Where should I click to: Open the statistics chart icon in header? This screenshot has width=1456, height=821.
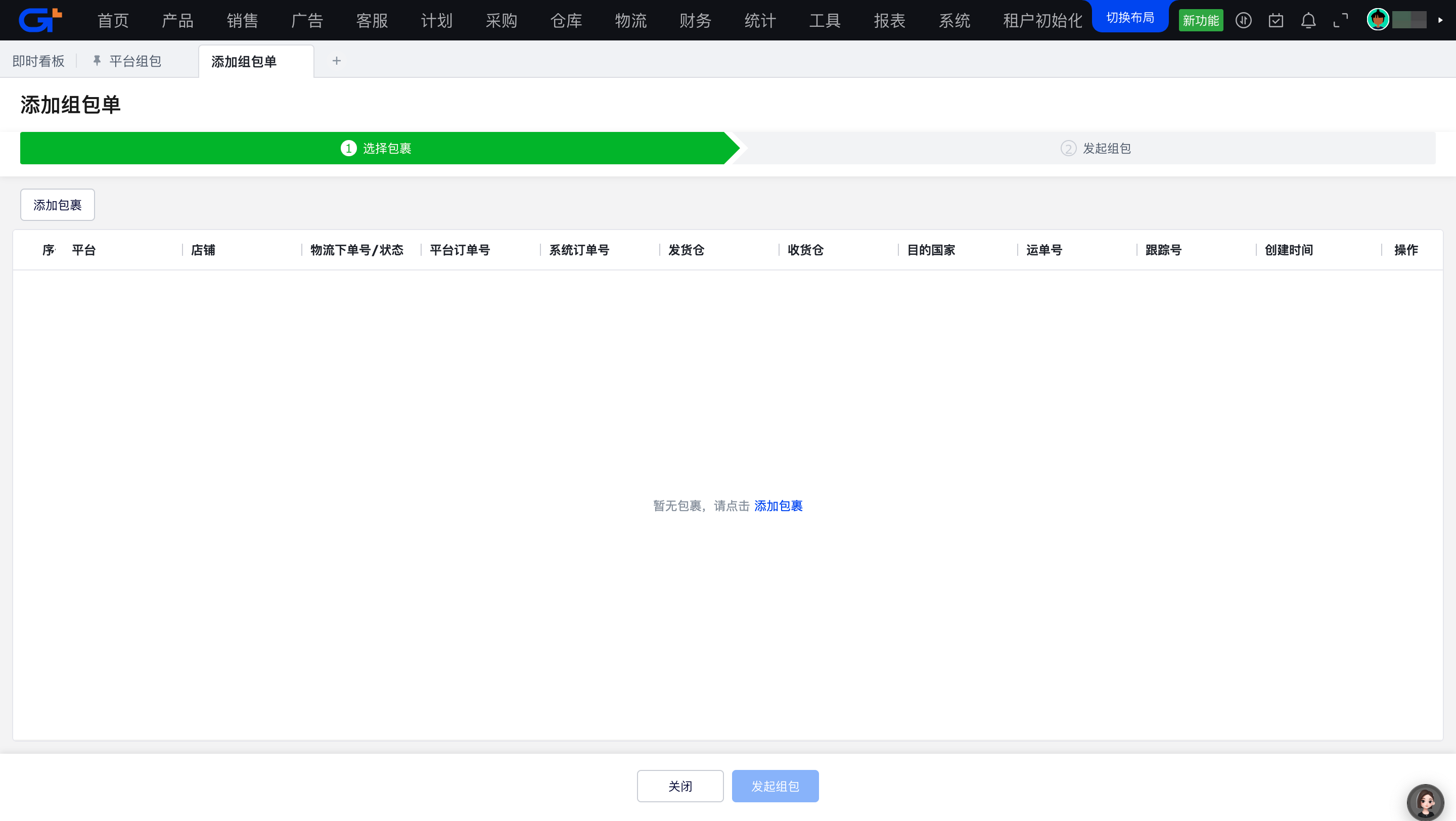coord(1243,20)
